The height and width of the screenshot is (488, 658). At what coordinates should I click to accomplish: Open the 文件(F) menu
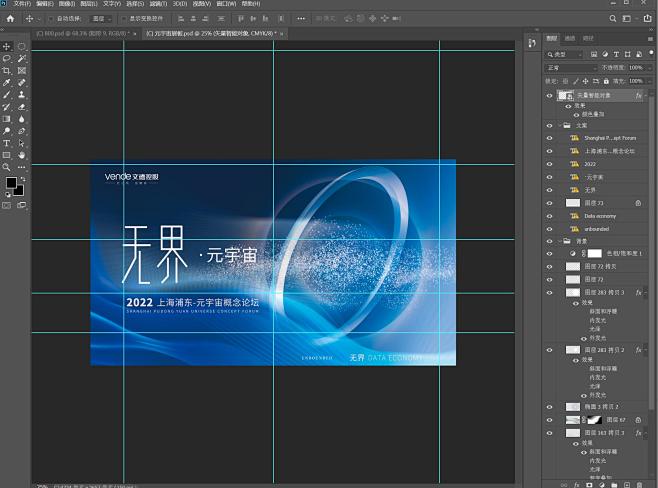click(x=21, y=4)
